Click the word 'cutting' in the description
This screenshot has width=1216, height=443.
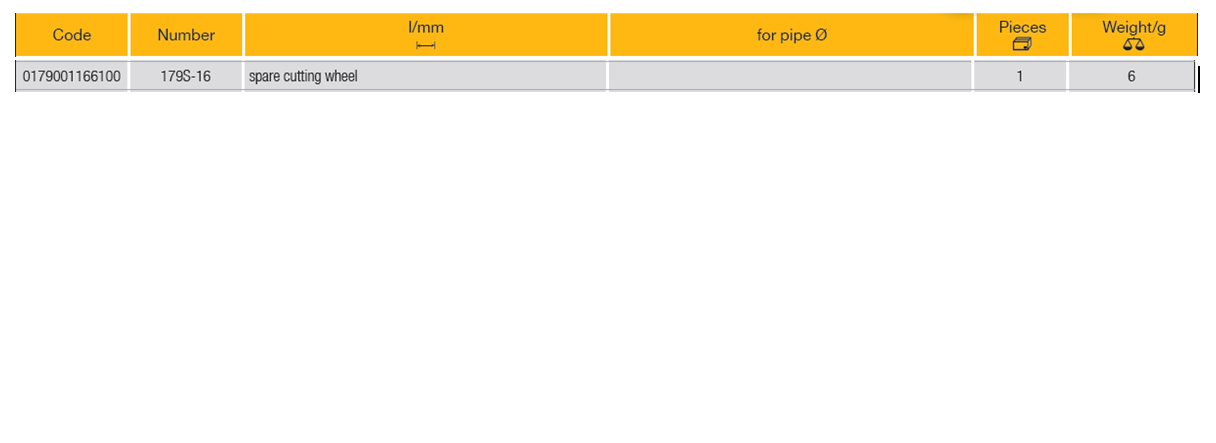pyautogui.click(x=301, y=76)
